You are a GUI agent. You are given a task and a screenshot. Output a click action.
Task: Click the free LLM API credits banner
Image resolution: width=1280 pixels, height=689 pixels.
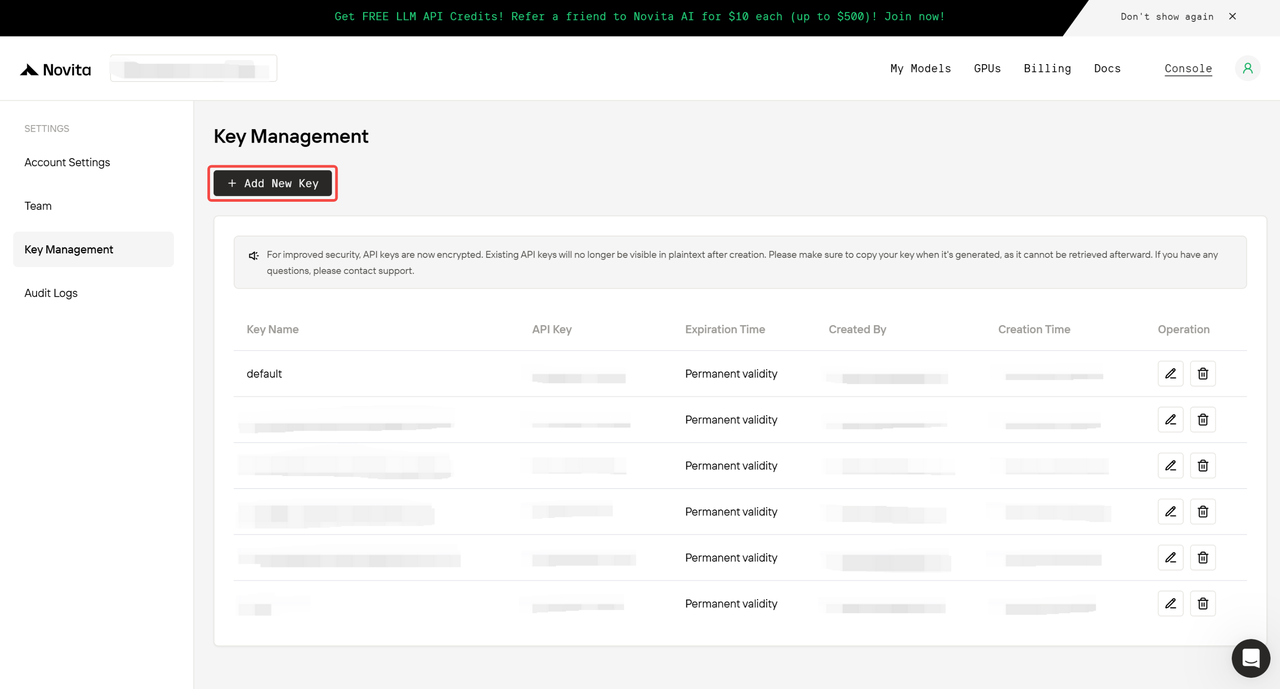[640, 17]
